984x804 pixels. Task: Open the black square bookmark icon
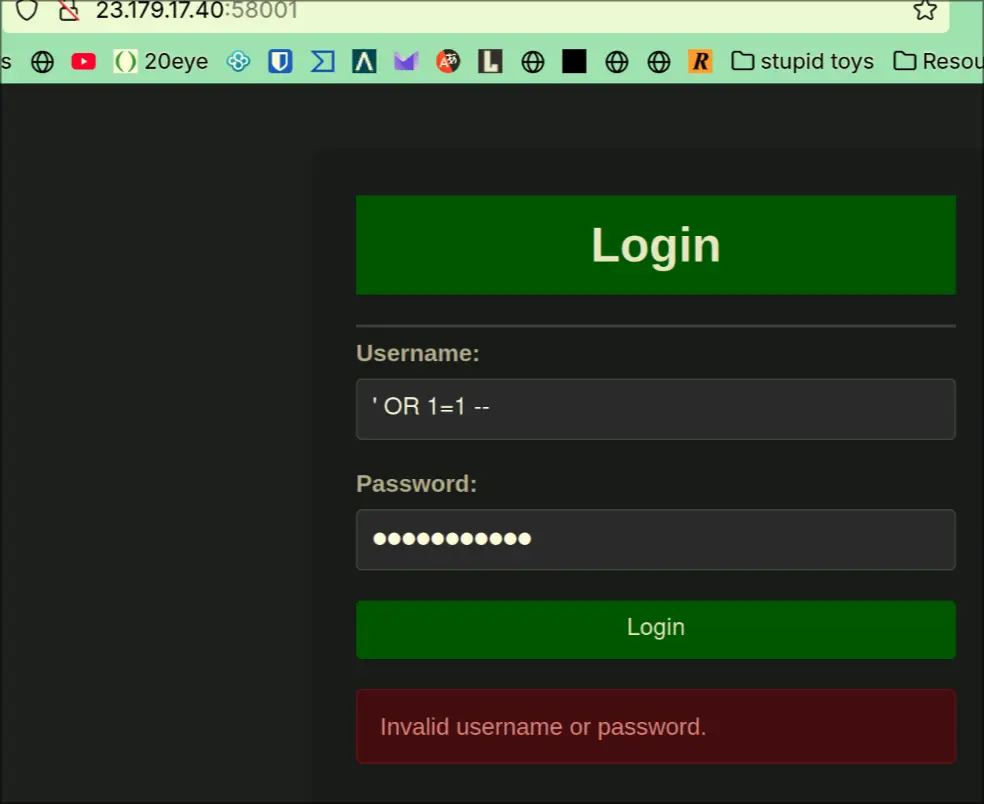(574, 62)
